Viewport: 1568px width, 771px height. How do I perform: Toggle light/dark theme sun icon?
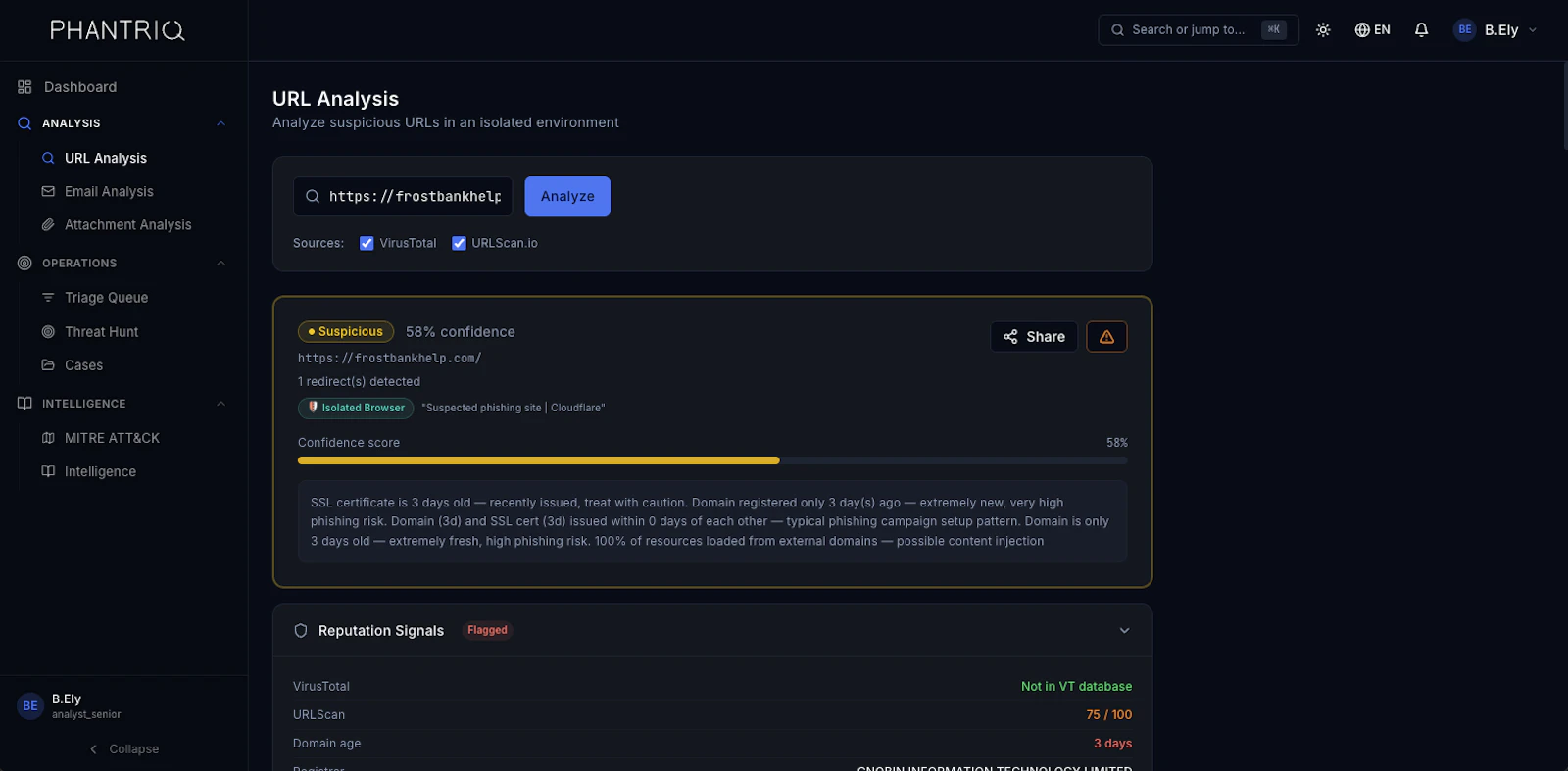coord(1323,29)
